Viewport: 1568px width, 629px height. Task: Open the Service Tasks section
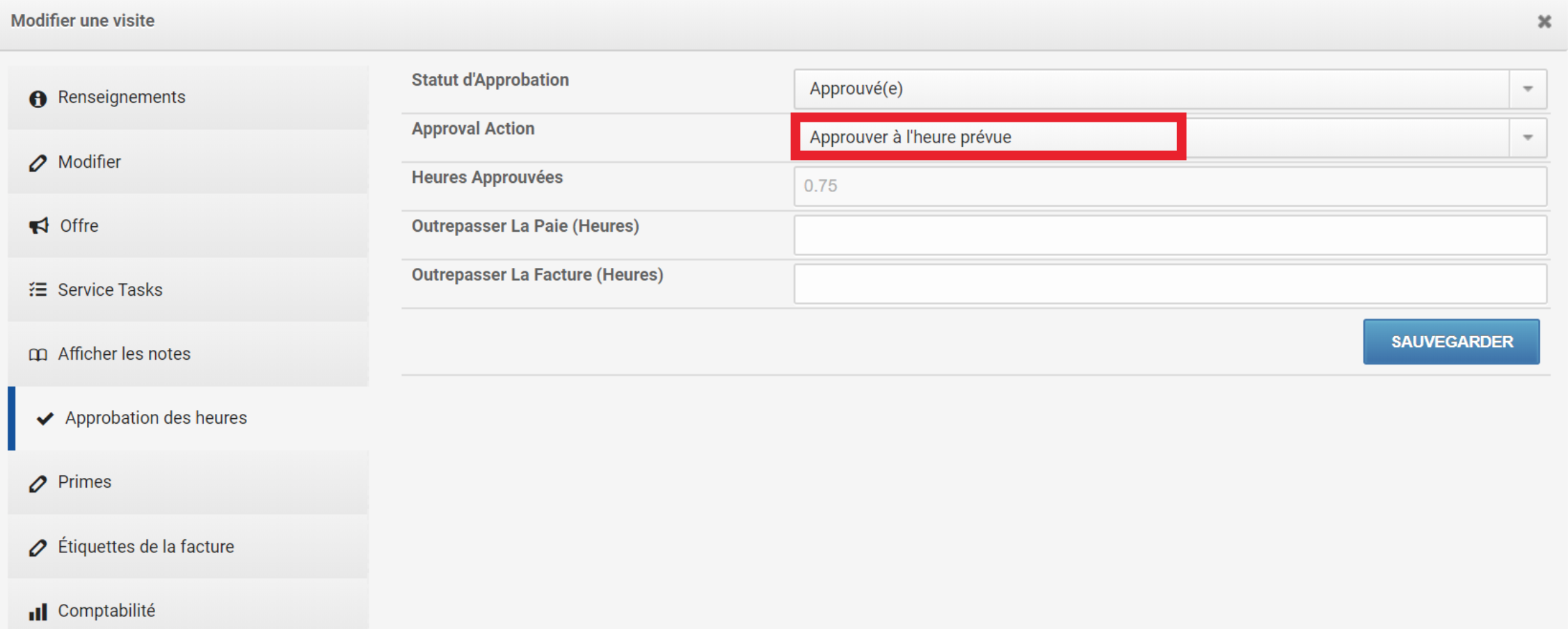188,289
